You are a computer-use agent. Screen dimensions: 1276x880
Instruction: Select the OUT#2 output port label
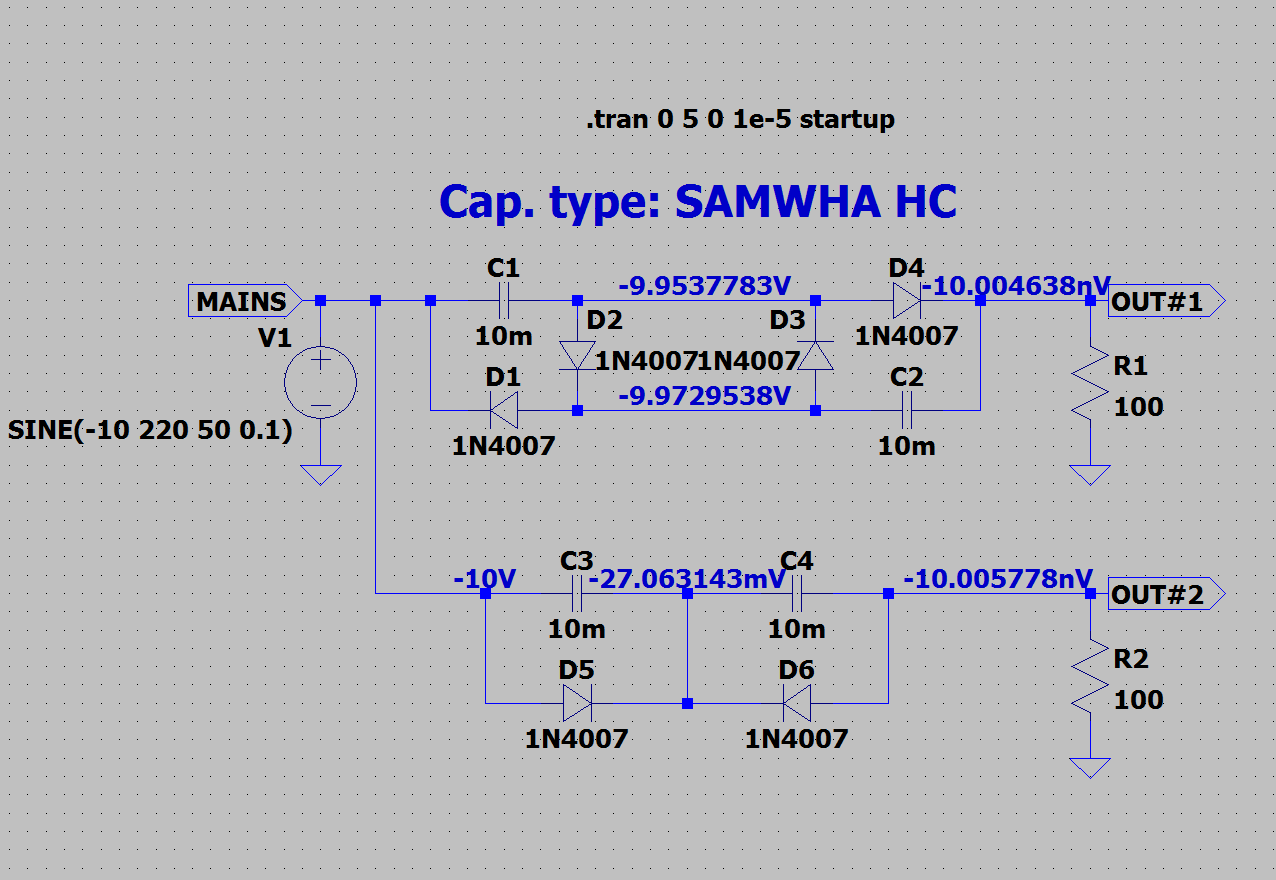click(x=1165, y=595)
